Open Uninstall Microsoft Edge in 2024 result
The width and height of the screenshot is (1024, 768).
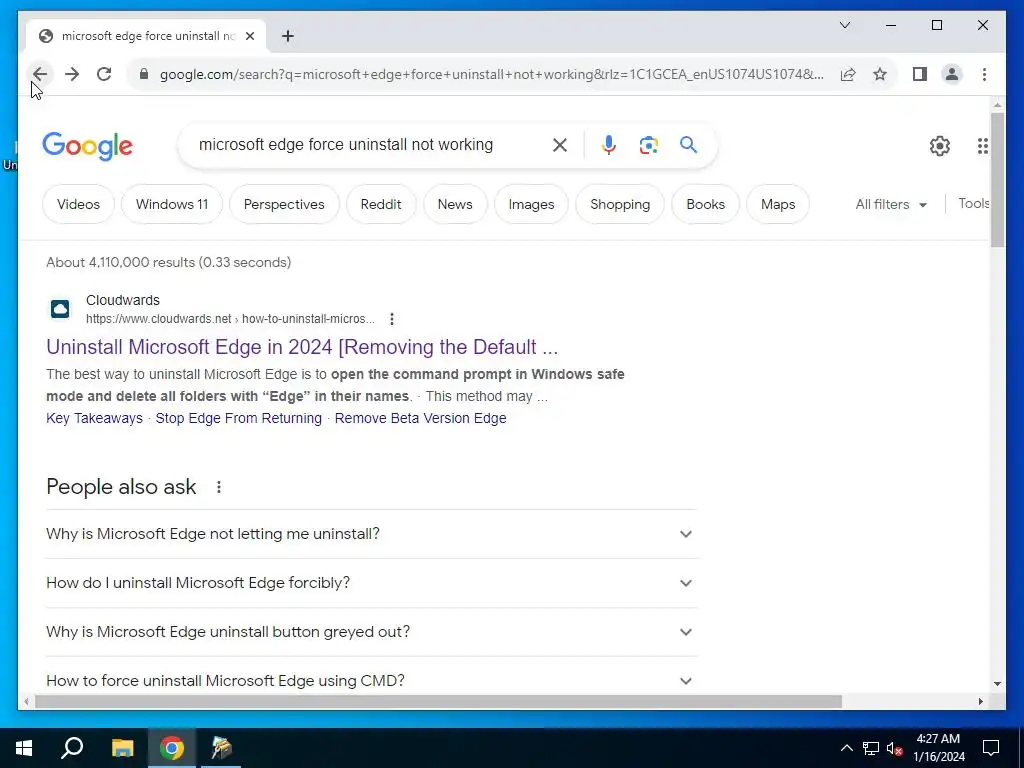click(x=302, y=347)
